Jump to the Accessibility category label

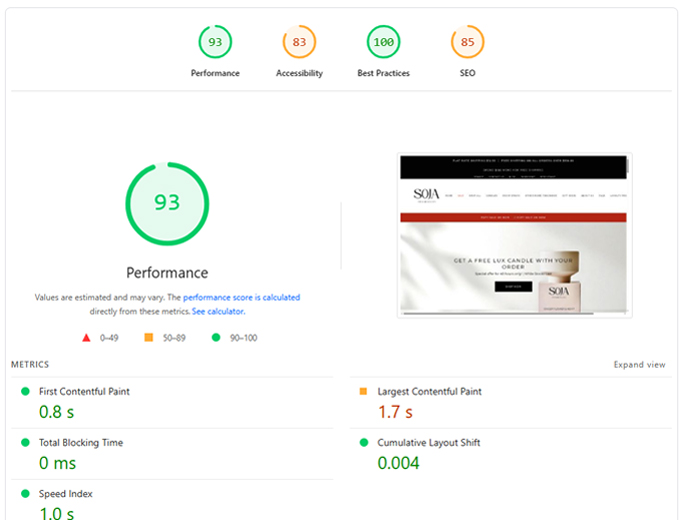click(299, 73)
